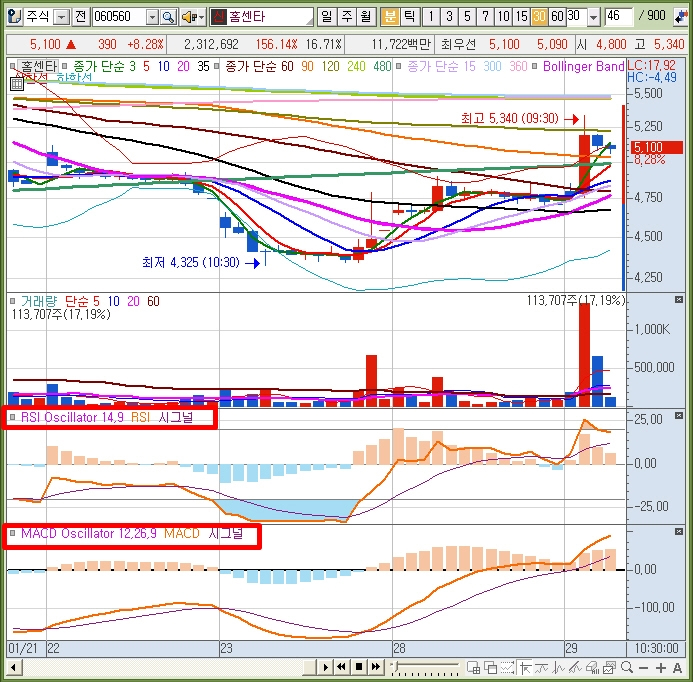Viewport: 693px width, 682px height.
Task: Switch to the 틱 tick chart period
Action: click(408, 17)
